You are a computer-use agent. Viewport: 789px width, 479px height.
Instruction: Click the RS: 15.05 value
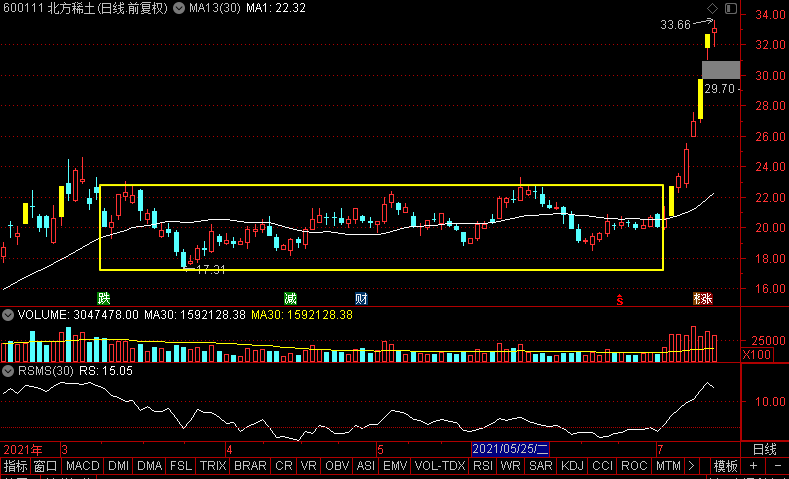pos(105,371)
